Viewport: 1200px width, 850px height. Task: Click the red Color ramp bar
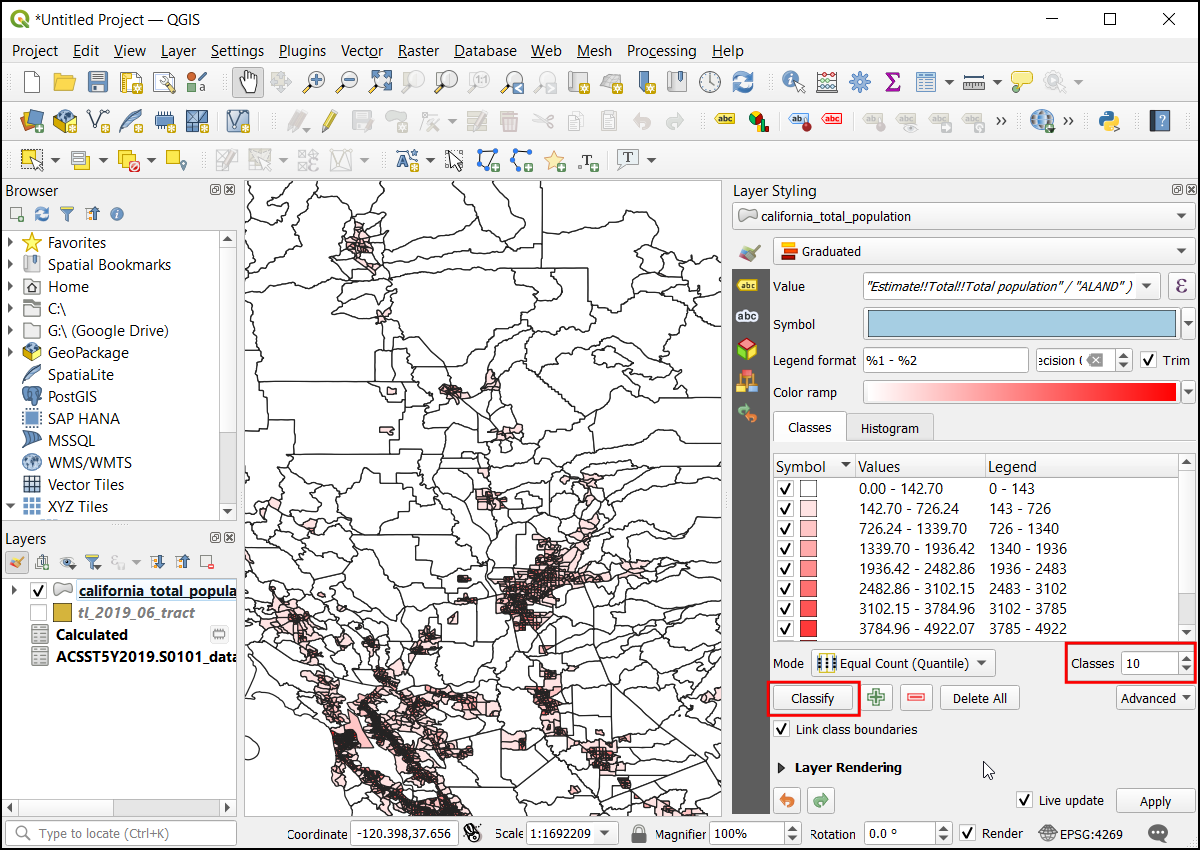(x=1020, y=392)
